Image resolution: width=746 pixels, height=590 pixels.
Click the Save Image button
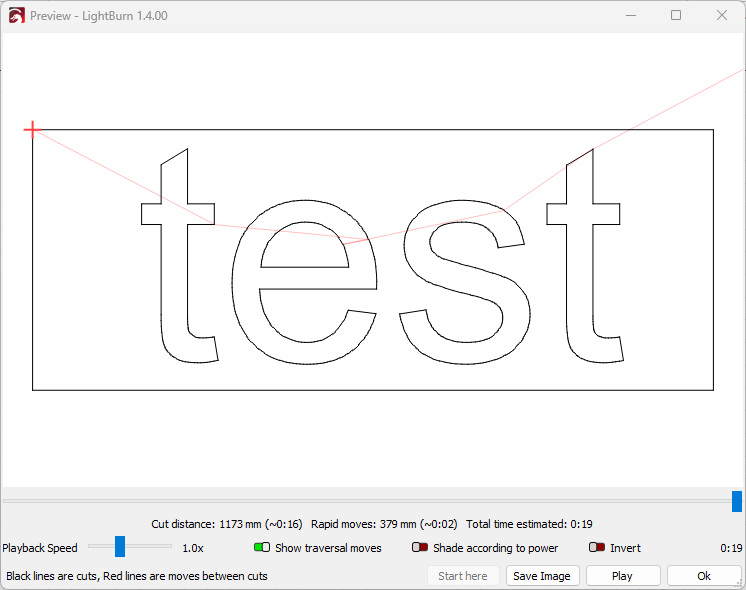point(542,576)
